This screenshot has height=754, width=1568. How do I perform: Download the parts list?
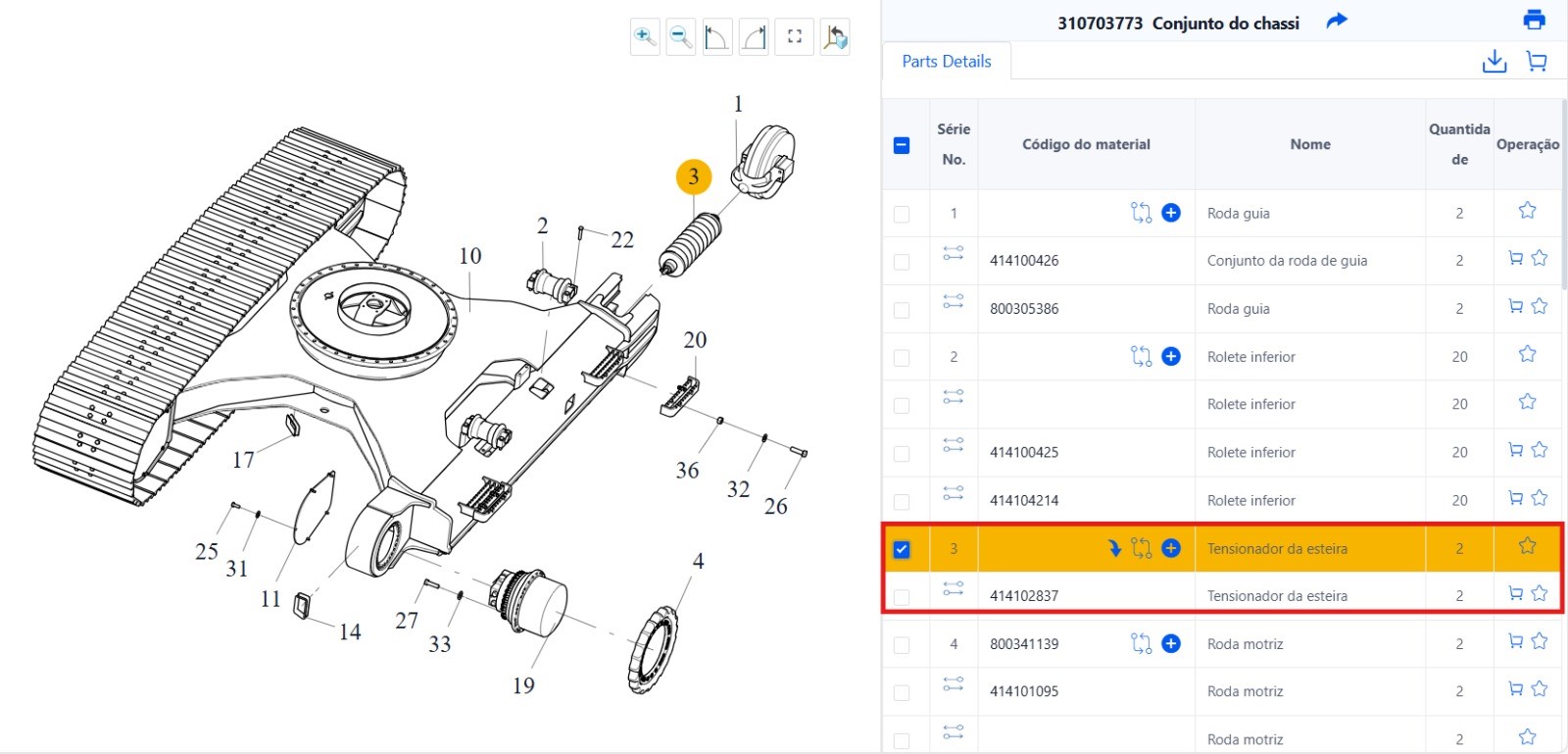pyautogui.click(x=1494, y=62)
